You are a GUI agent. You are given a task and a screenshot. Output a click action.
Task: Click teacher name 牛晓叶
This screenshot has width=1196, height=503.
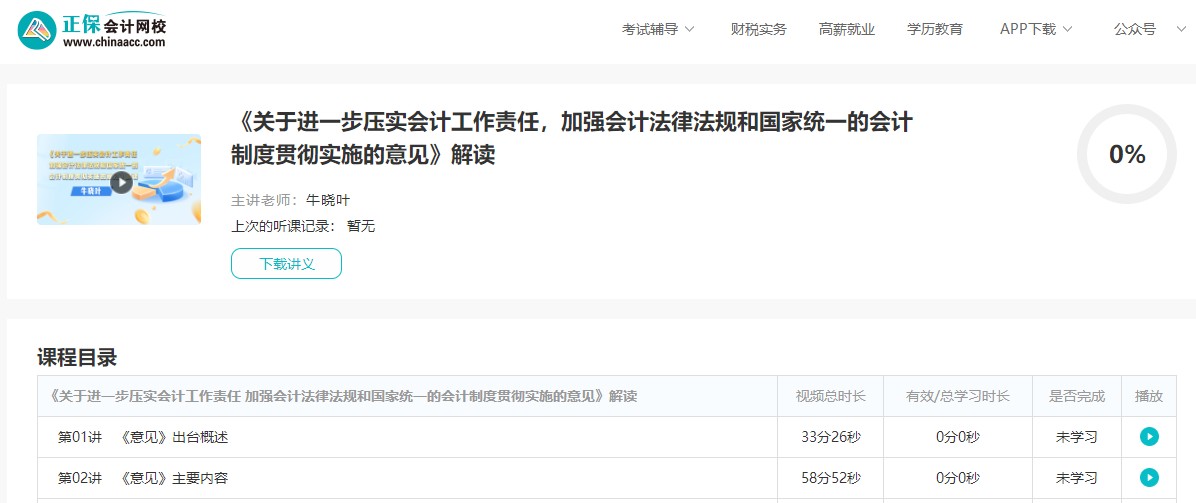click(327, 201)
